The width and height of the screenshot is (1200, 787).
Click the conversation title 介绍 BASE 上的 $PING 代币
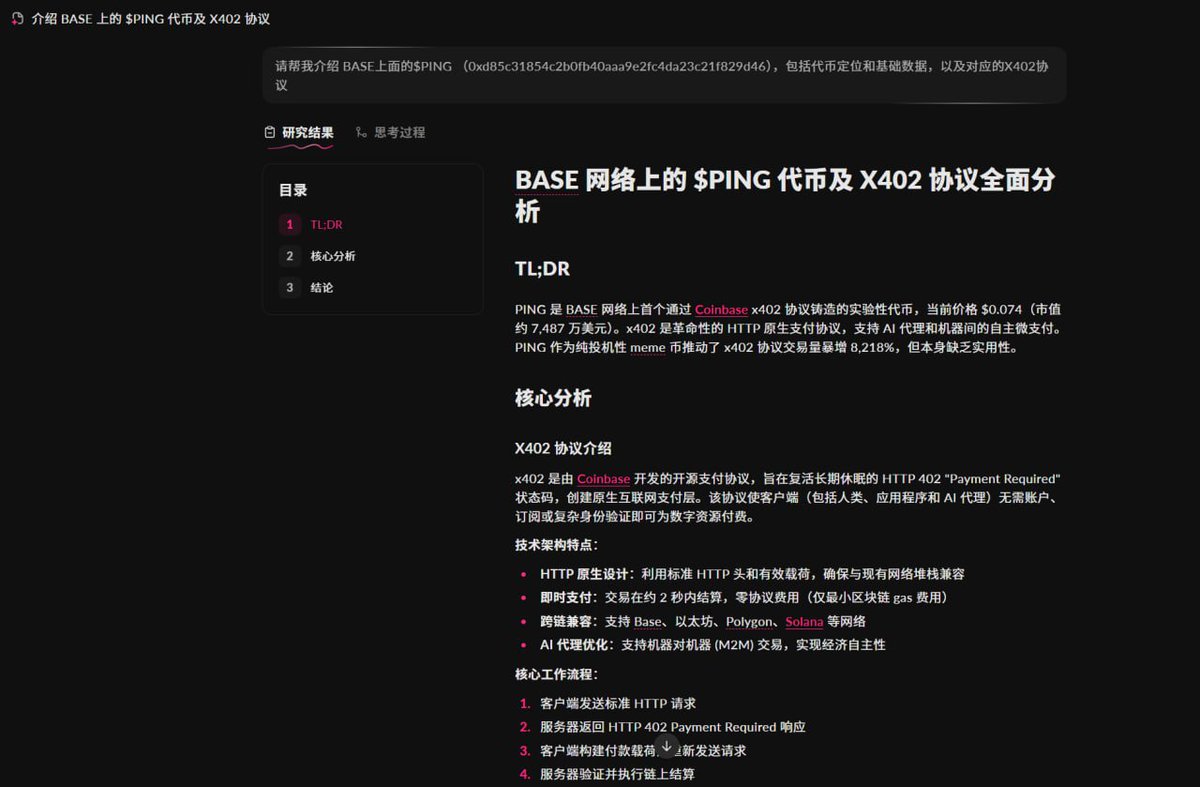(x=150, y=19)
